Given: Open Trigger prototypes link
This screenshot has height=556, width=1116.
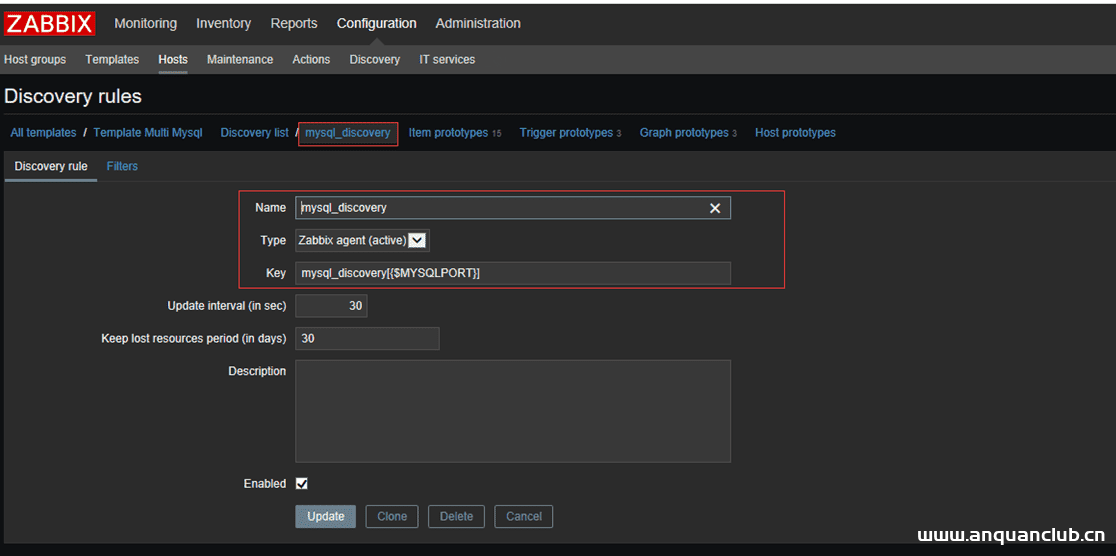Looking at the screenshot, I should tap(567, 132).
